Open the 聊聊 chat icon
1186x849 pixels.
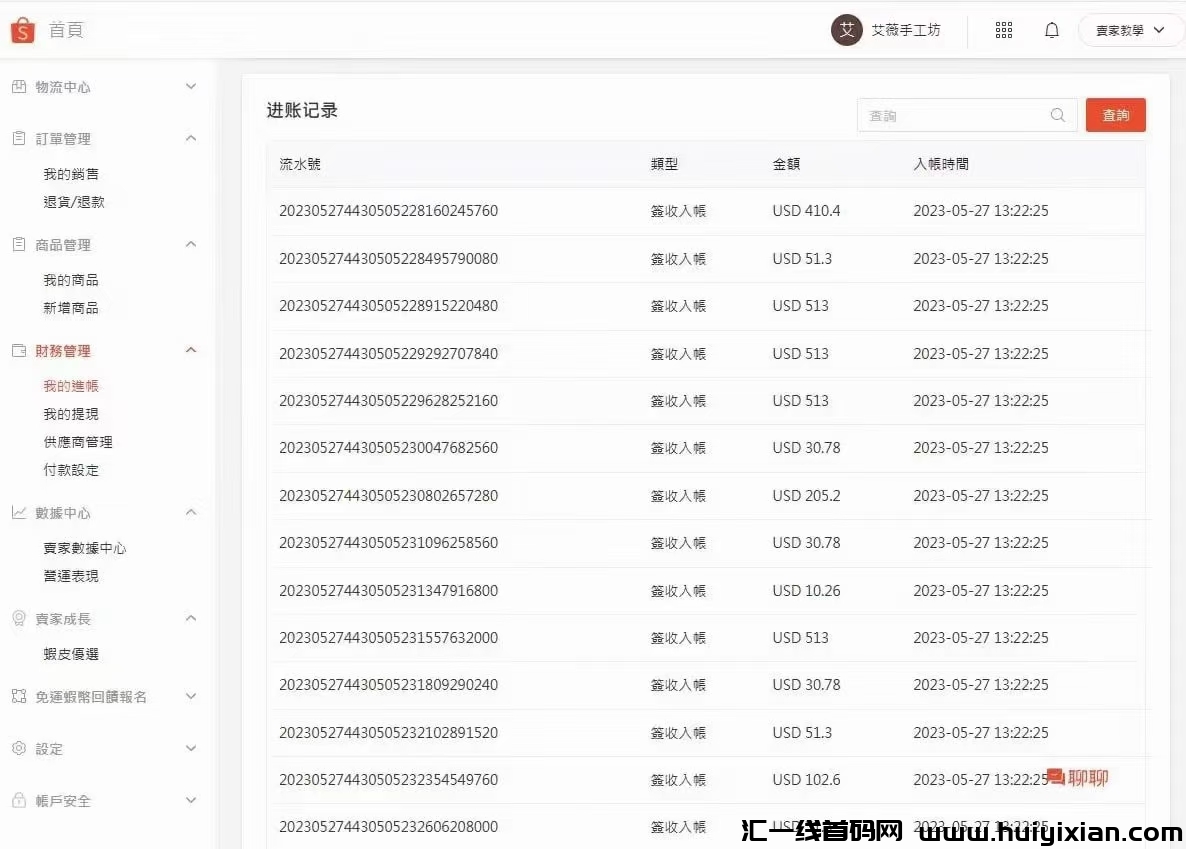pos(1056,778)
